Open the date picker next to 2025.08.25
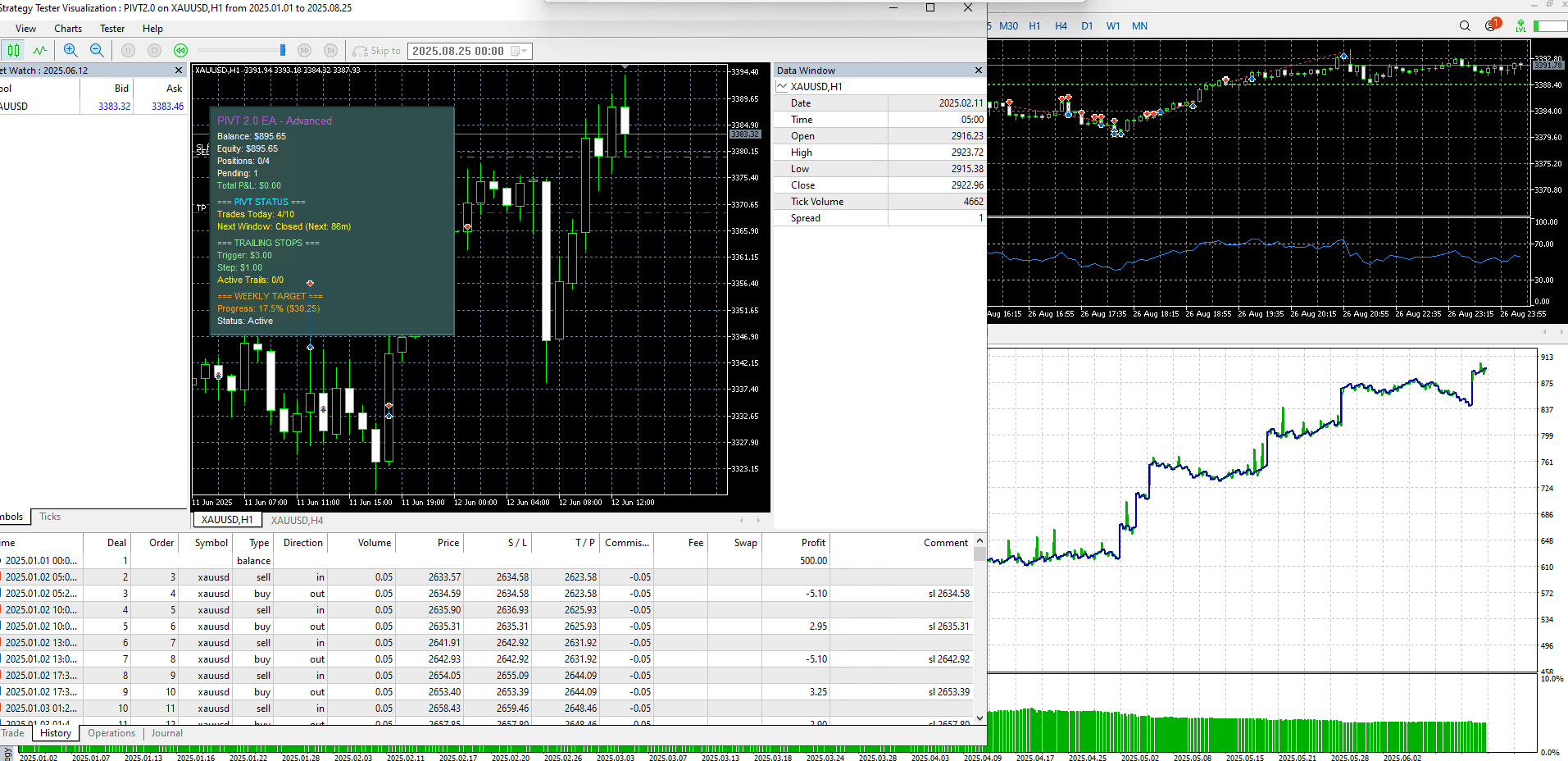 click(x=516, y=50)
